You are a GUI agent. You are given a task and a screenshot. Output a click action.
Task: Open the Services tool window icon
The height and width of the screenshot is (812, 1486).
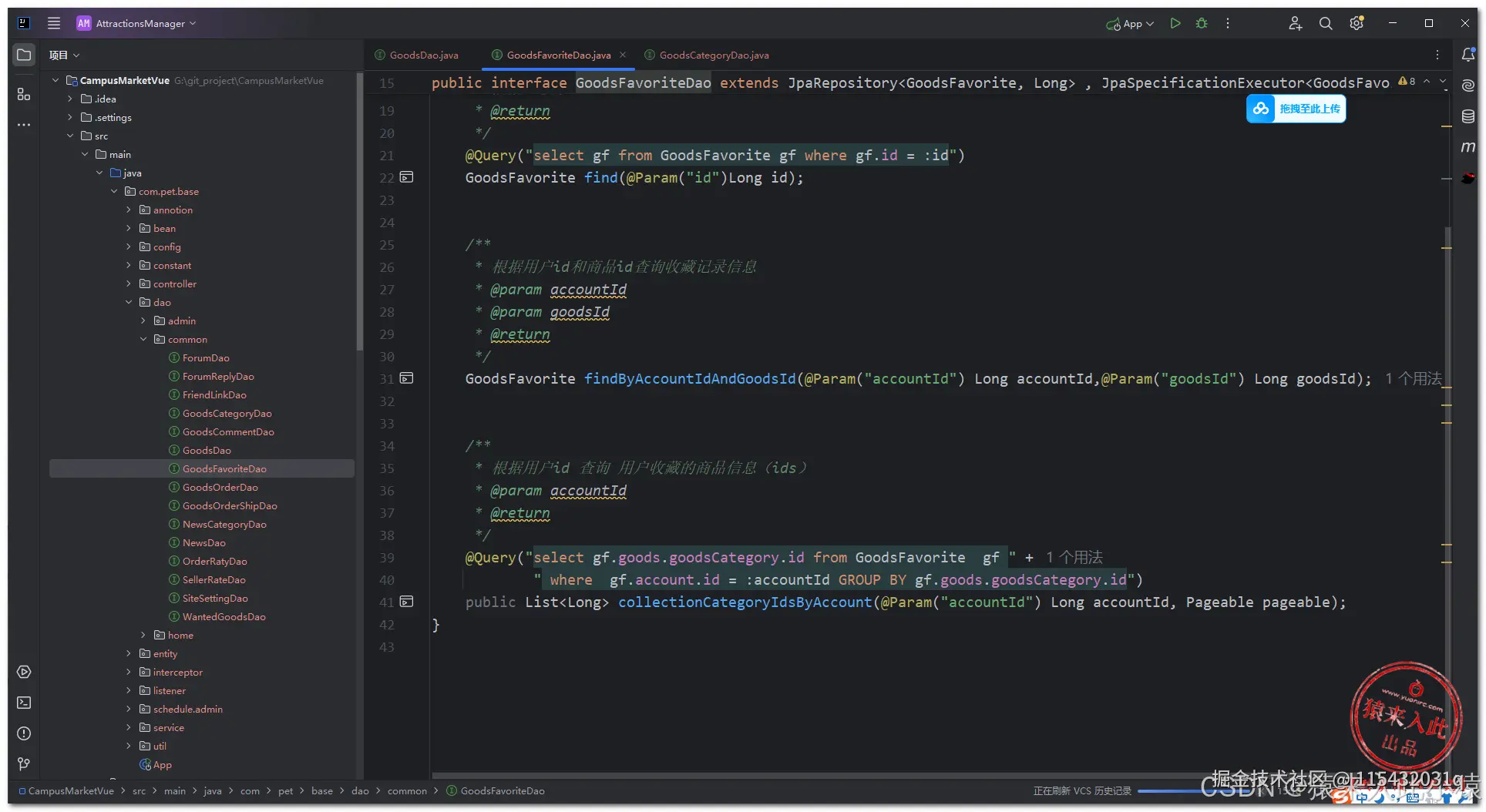click(24, 672)
